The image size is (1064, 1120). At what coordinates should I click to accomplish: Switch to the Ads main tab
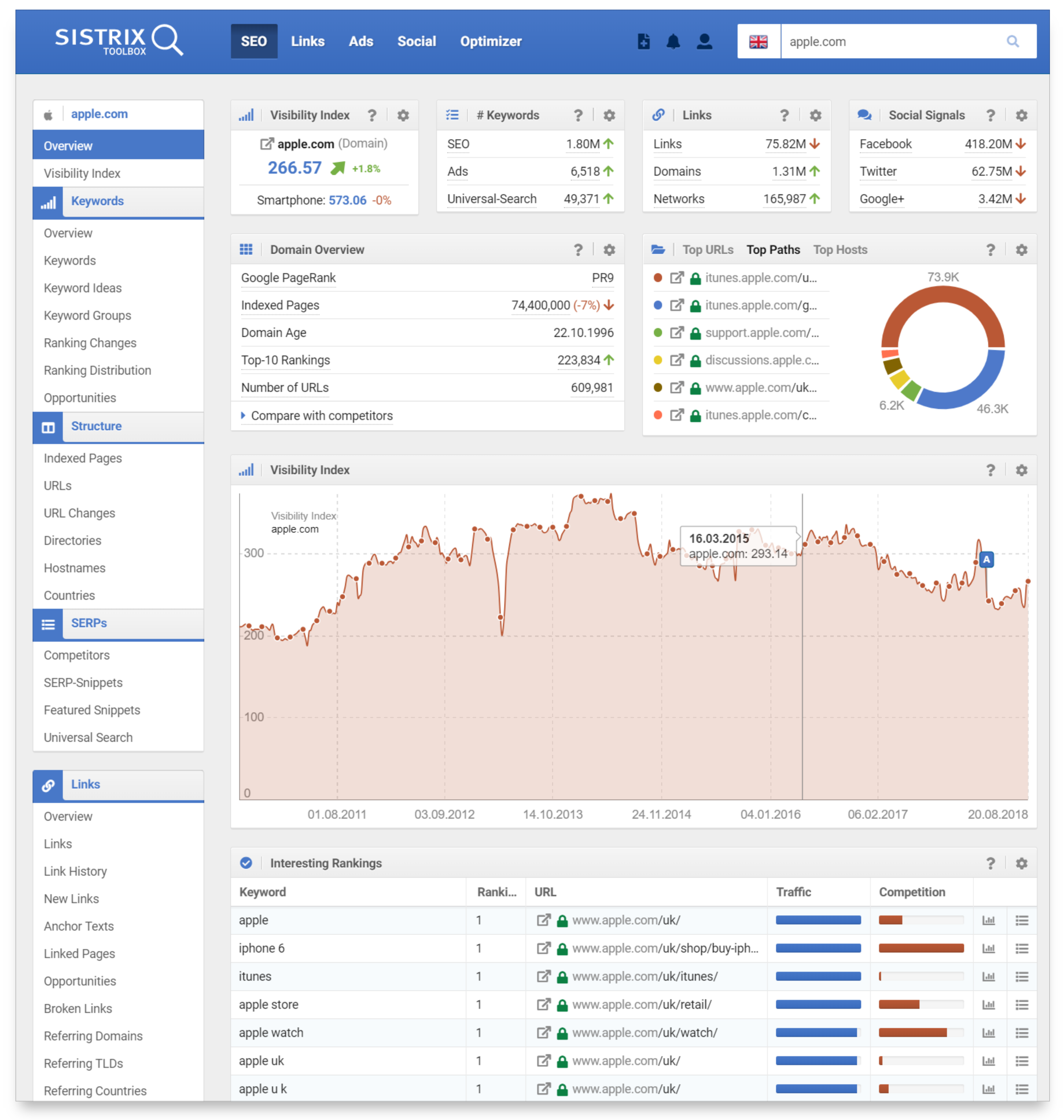tap(361, 42)
